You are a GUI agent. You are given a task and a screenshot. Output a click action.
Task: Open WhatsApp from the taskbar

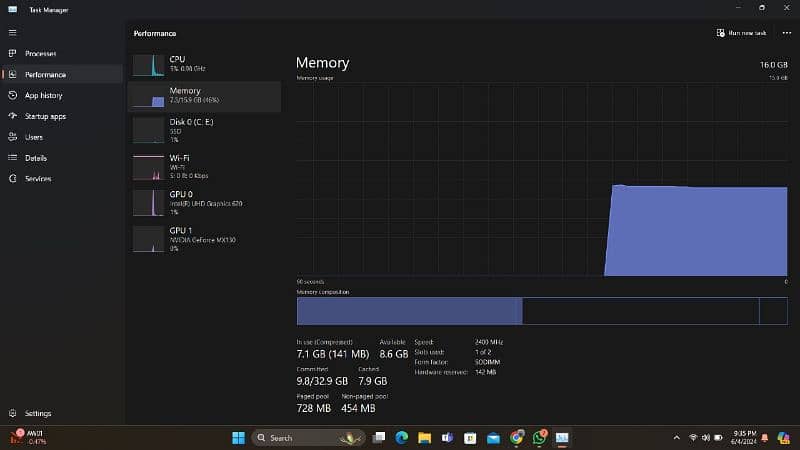pos(540,438)
